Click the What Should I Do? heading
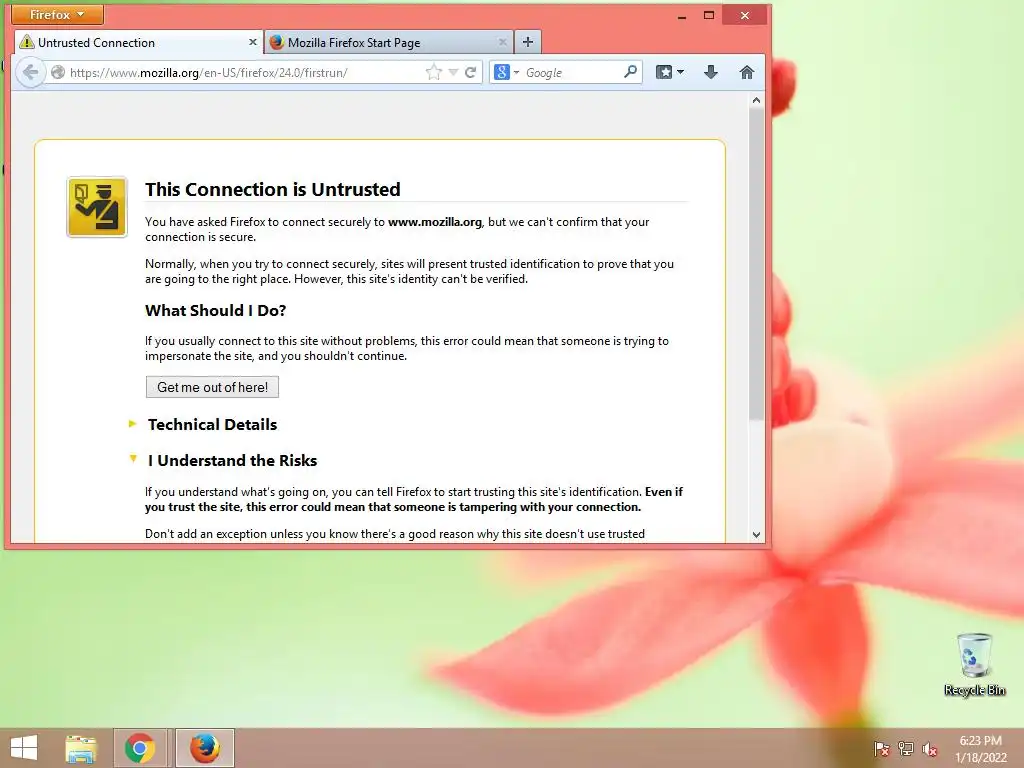This screenshot has height=768, width=1024. [x=216, y=310]
